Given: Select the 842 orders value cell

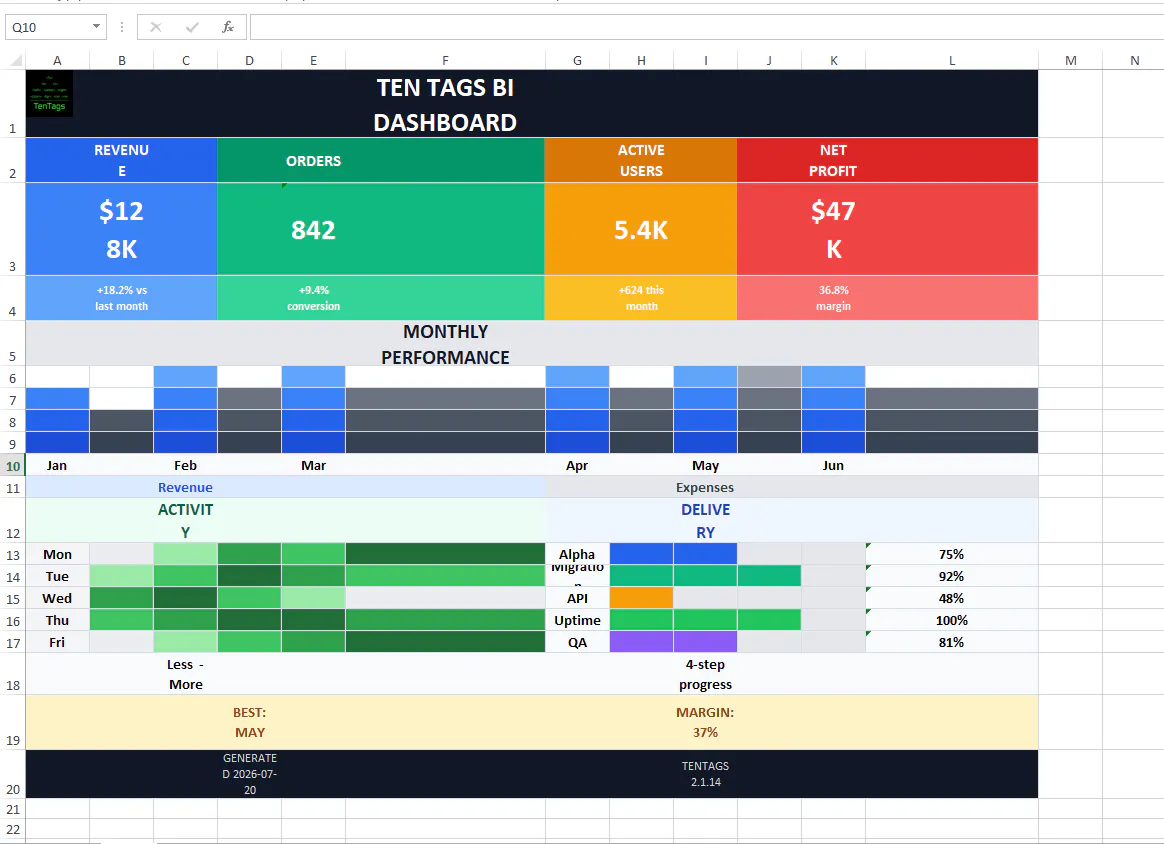Looking at the screenshot, I should 381,229.
